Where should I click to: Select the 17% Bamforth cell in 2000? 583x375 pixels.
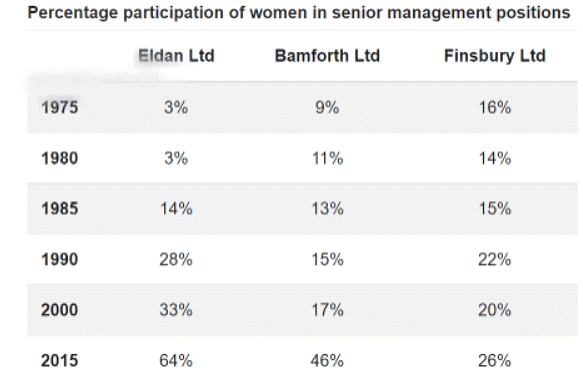point(327,310)
